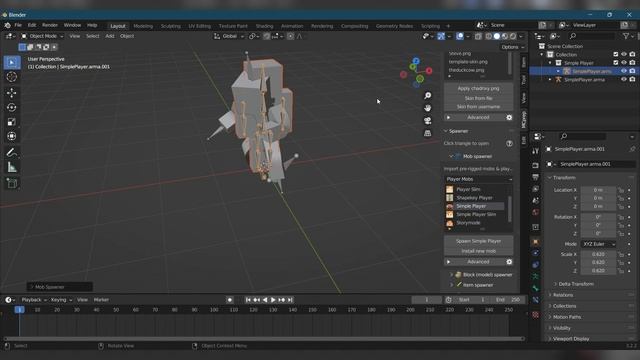The width and height of the screenshot is (640, 360).
Task: Switch to Solid viewport shading
Action: [496, 36]
